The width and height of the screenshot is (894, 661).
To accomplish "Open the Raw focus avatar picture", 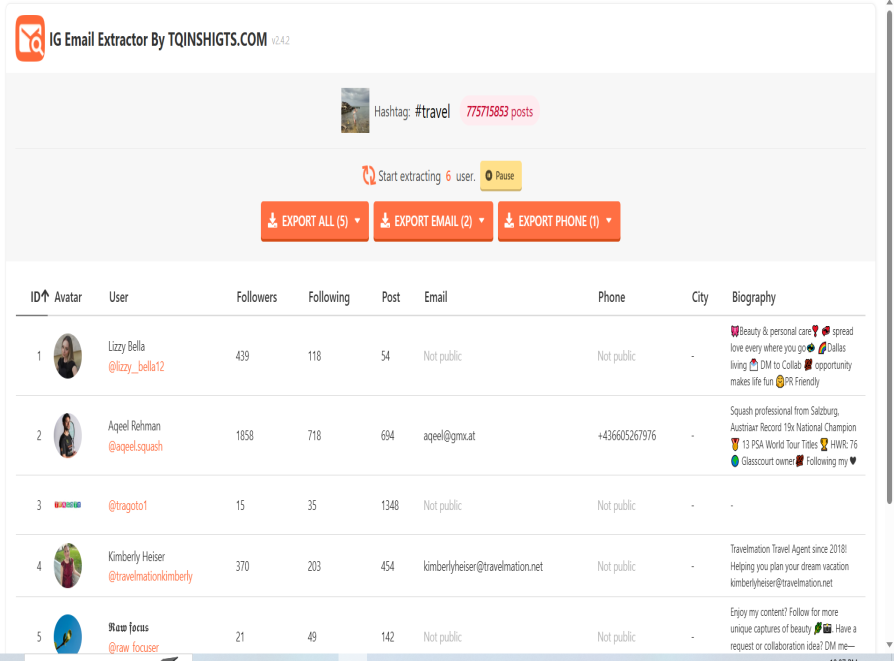I will [68, 634].
